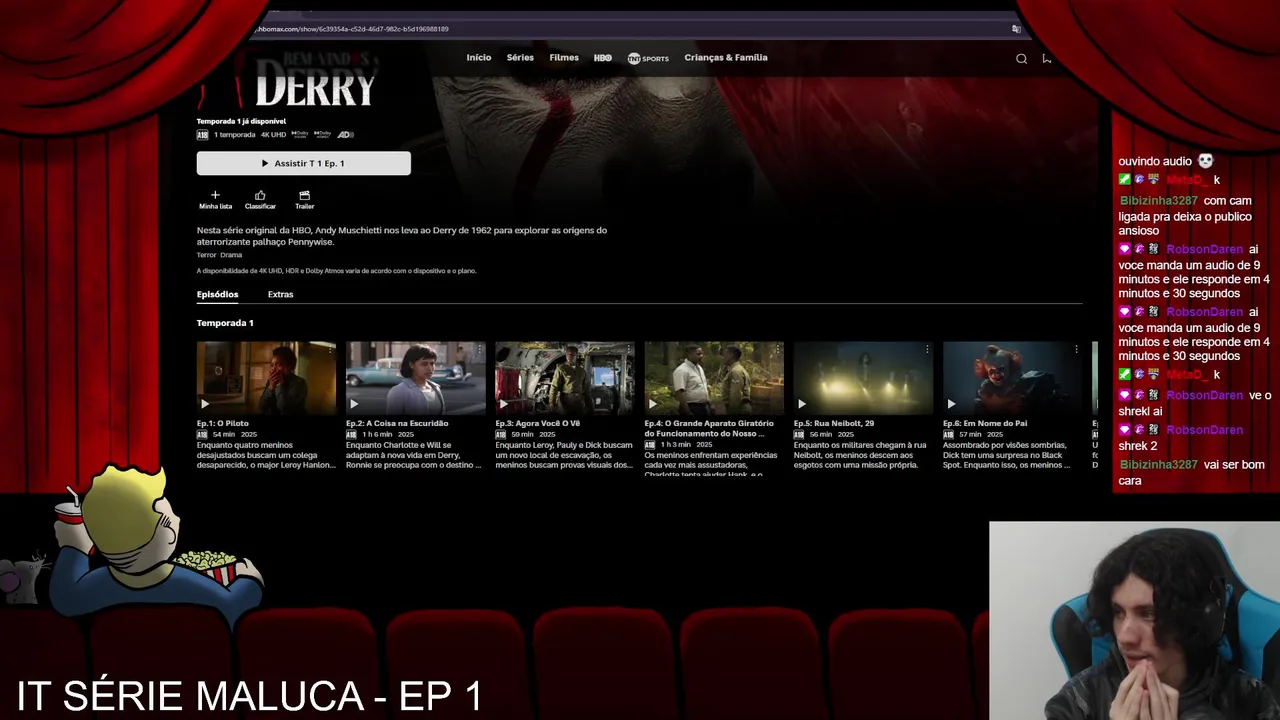Open three-dot menu on Ep.4 thumbnail
The height and width of the screenshot is (720, 1280).
778,349
